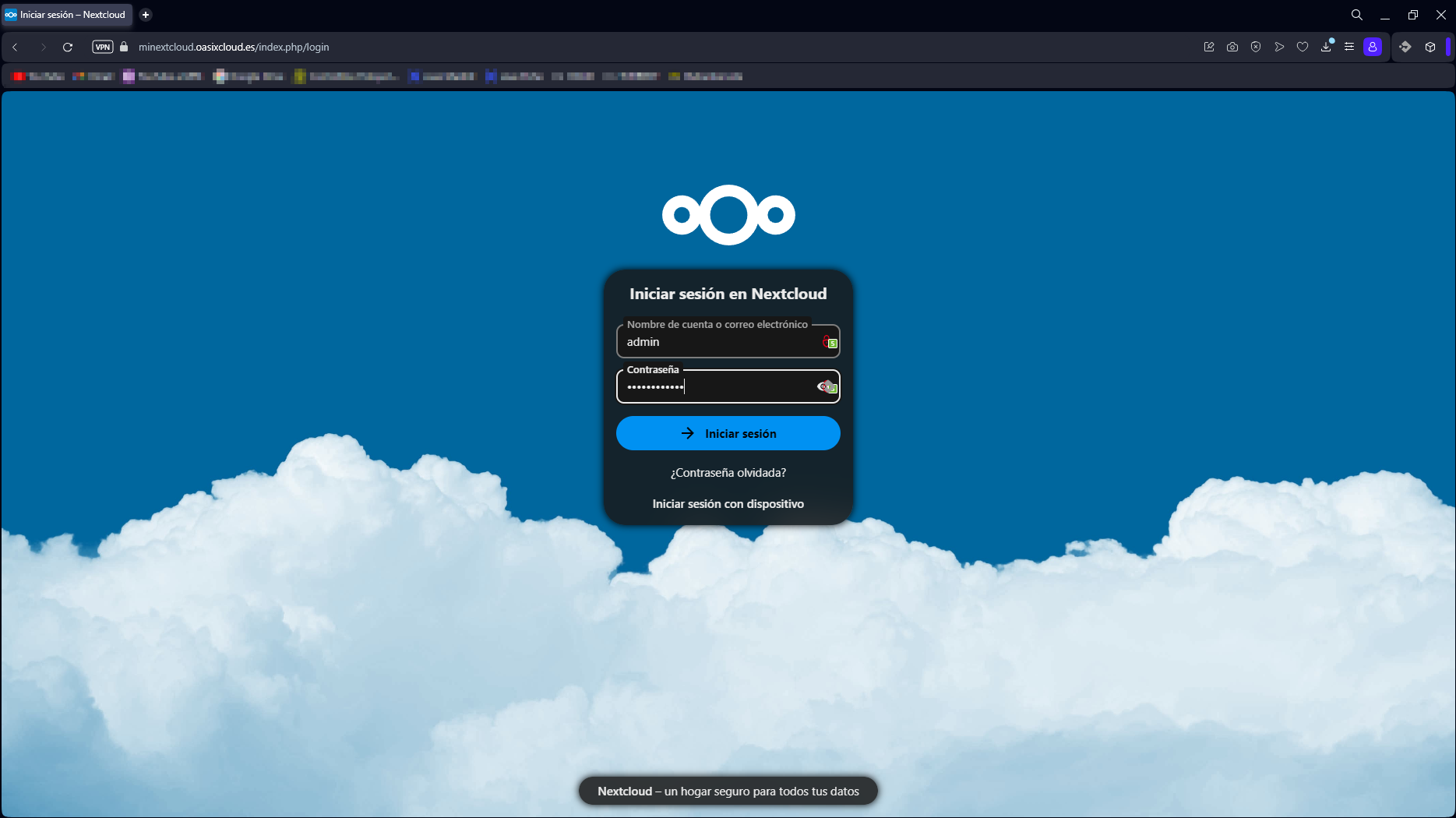Open the cube extensions icon
The width and height of the screenshot is (1456, 818).
pyautogui.click(x=1430, y=47)
